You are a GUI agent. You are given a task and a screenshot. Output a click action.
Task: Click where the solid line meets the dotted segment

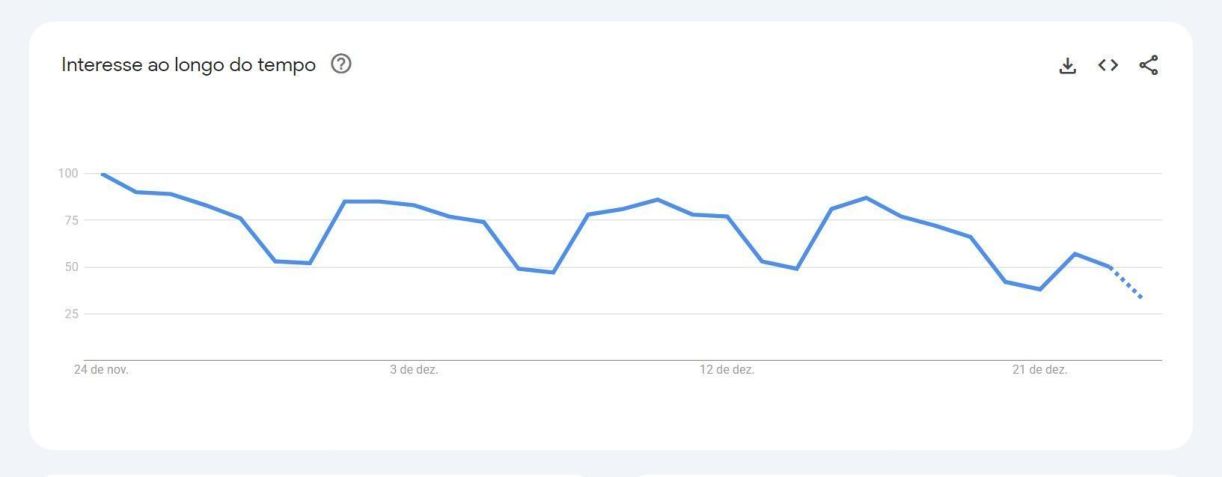tap(1109, 267)
